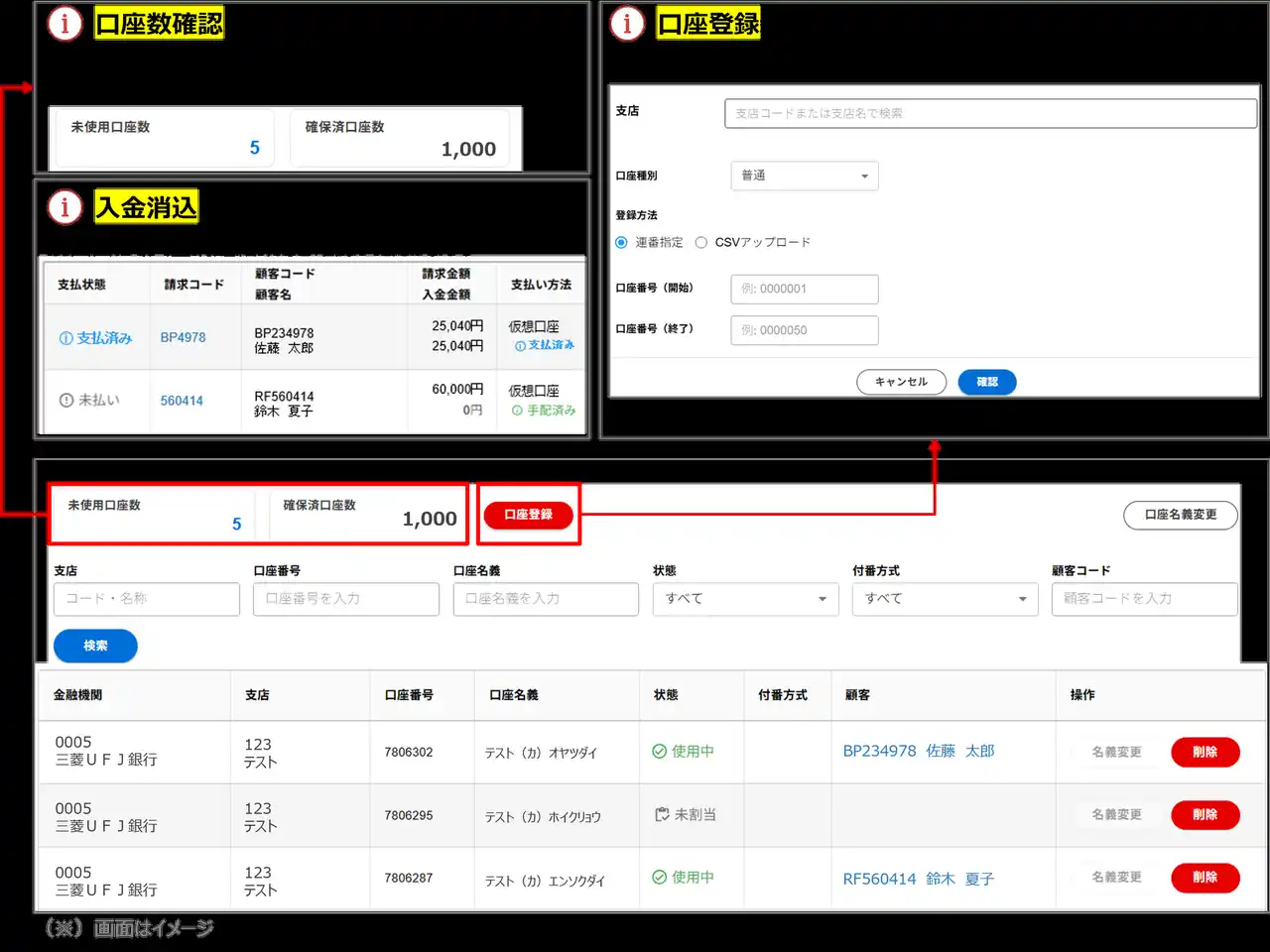
Task: Open the 口座種別 dropdown showing 普通
Action: [804, 176]
